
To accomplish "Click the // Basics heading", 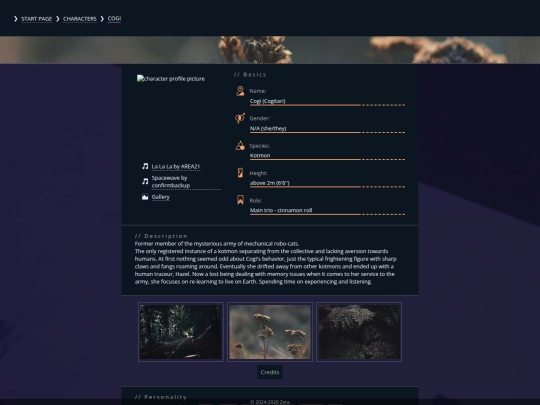I will coord(250,74).
